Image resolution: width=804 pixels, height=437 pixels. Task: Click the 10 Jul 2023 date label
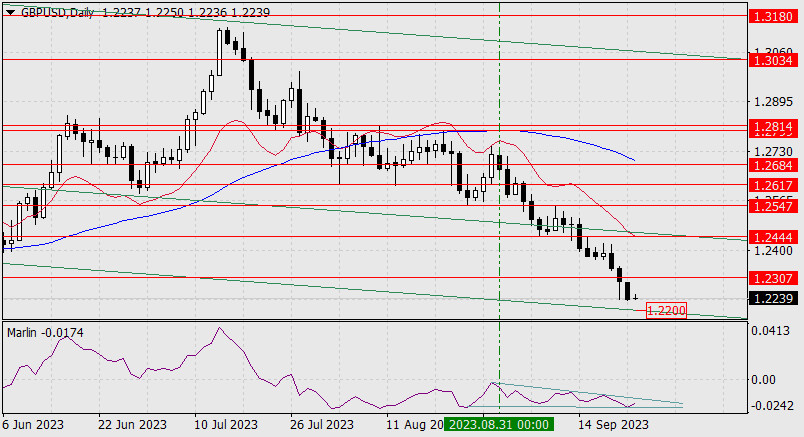[226, 425]
